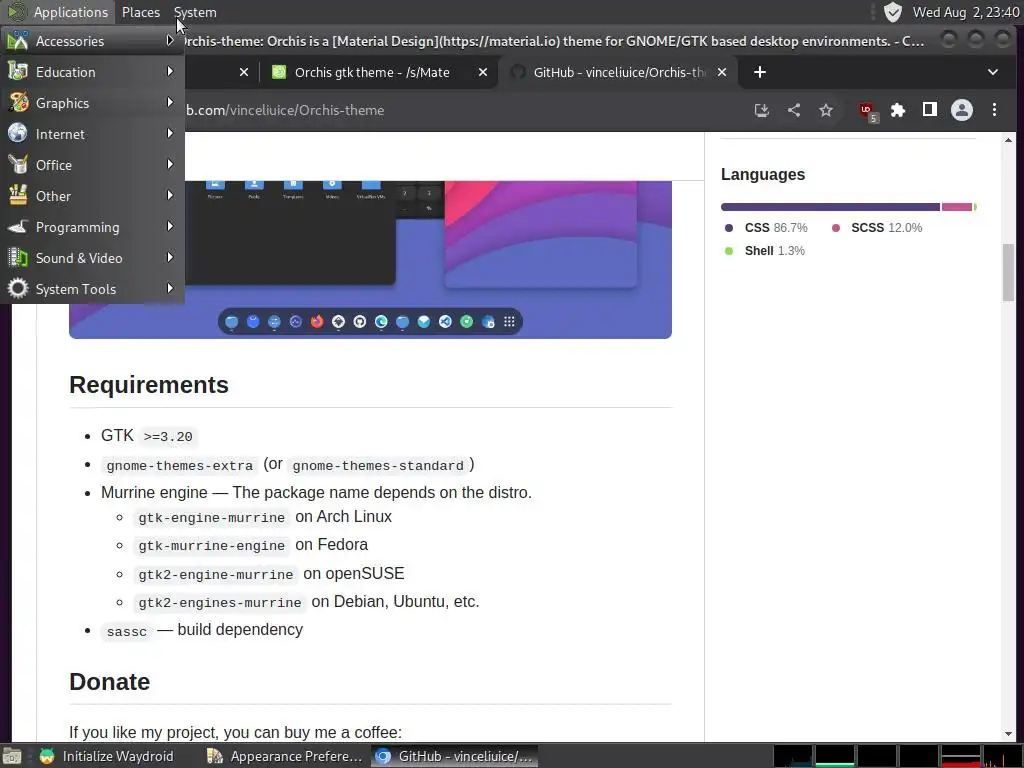
Task: Click the Accessories scissors icon
Action: [18, 40]
